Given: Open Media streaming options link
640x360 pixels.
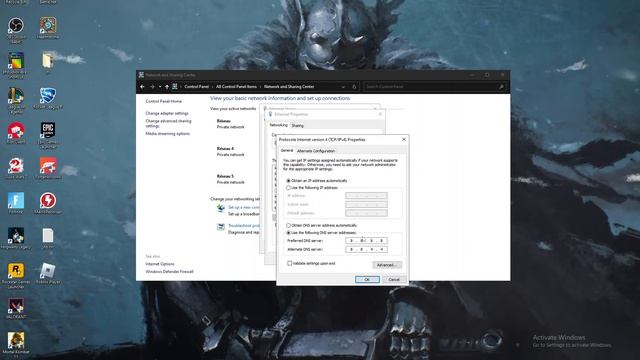Looking at the screenshot, I should (168, 134).
